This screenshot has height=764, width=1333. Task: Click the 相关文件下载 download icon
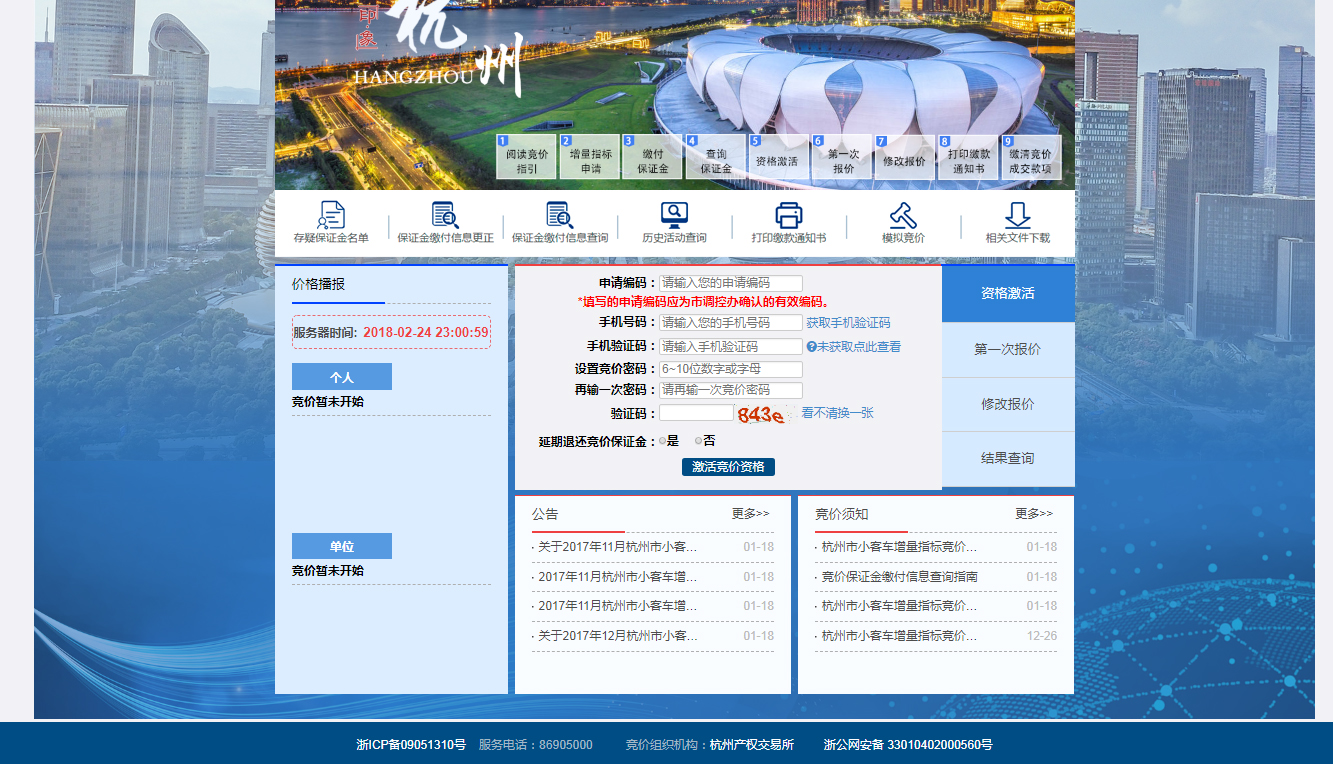pos(1017,215)
